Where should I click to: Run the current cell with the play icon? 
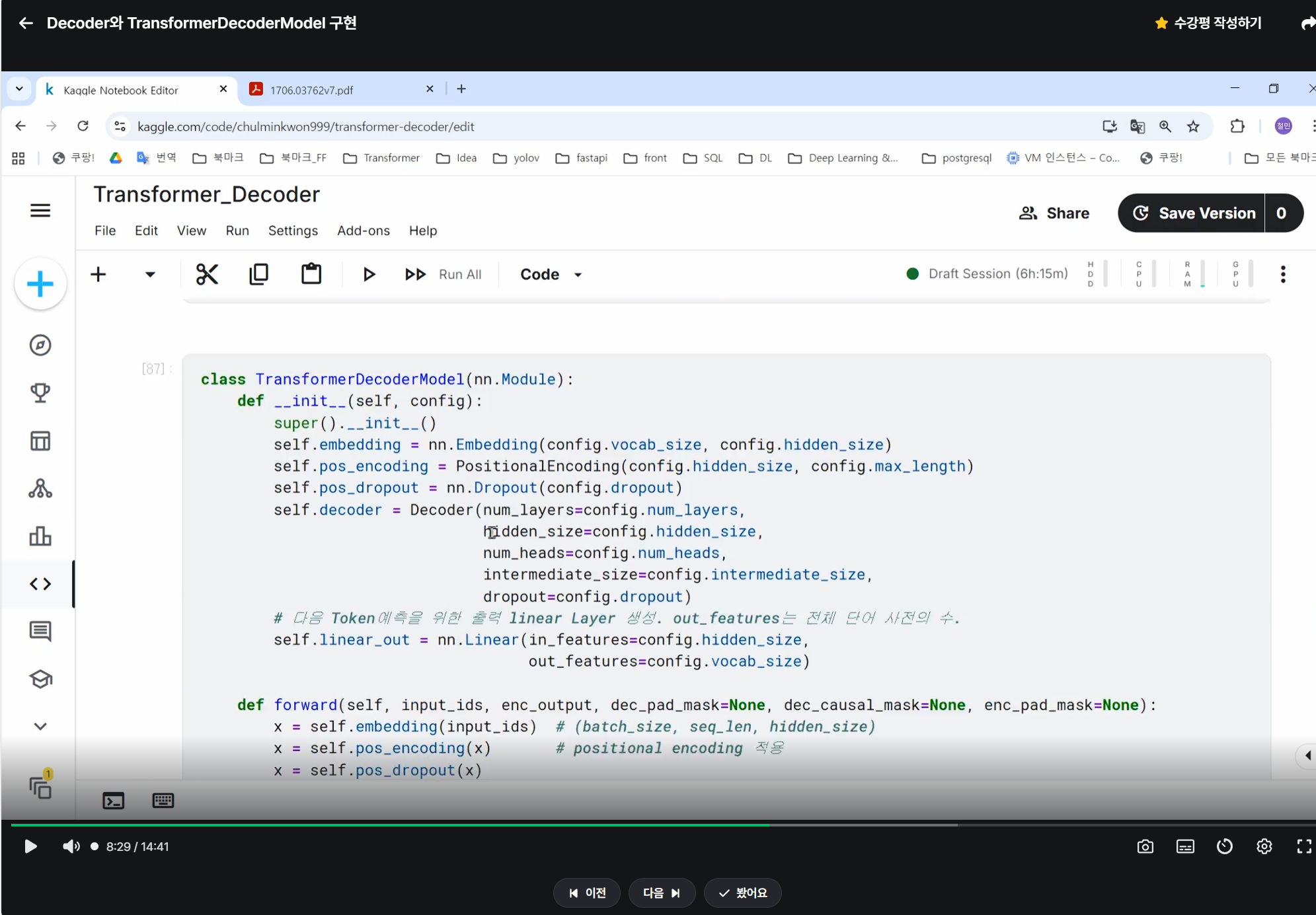[369, 274]
